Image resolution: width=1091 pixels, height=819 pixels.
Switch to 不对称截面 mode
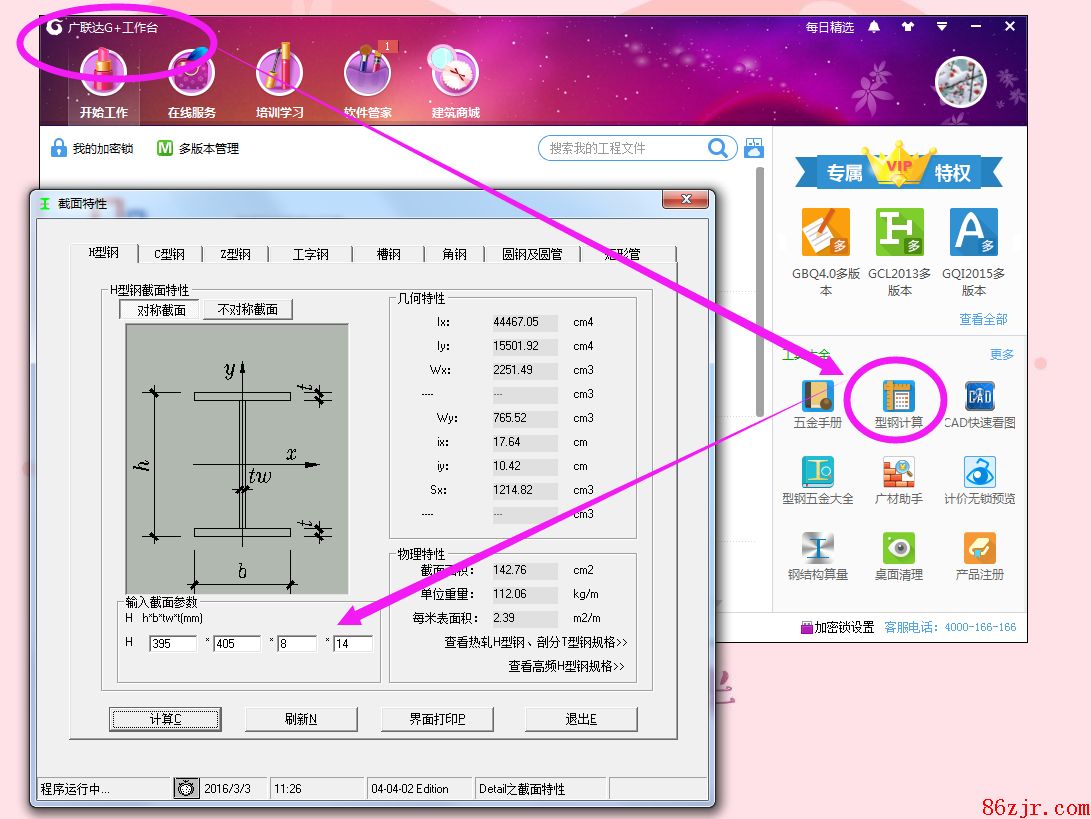pyautogui.click(x=248, y=310)
